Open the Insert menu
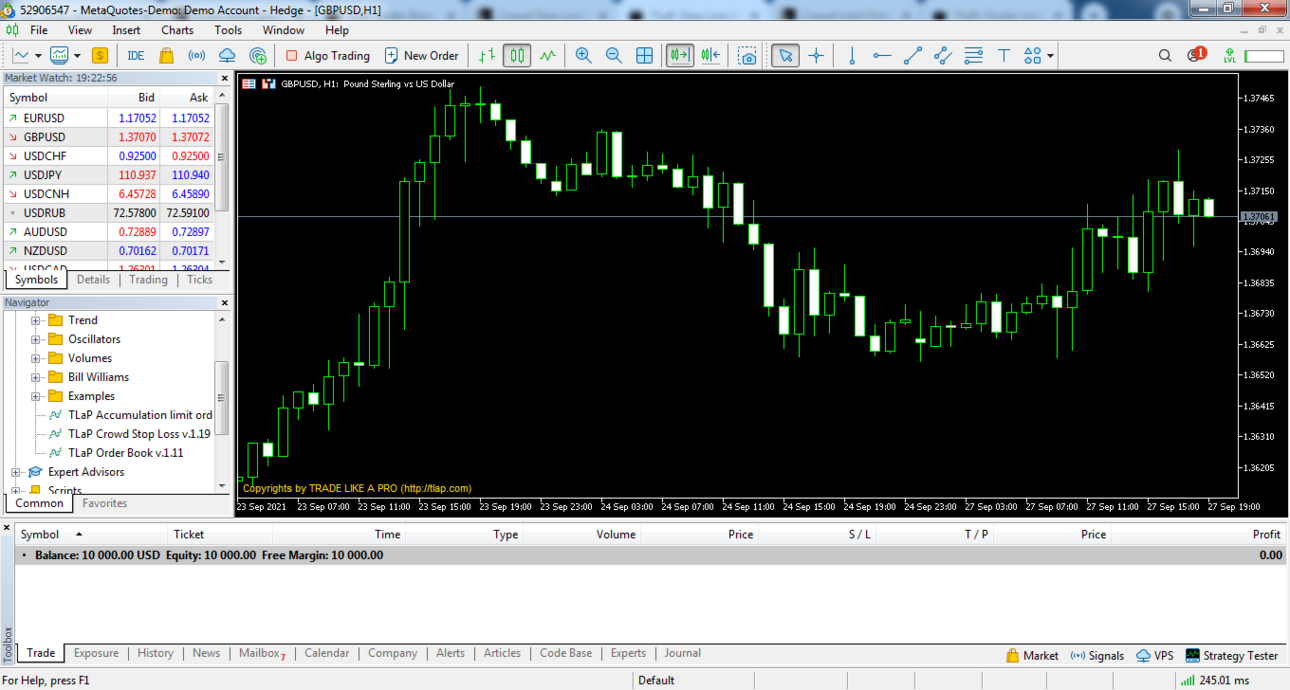Image resolution: width=1290 pixels, height=690 pixels. point(126,30)
